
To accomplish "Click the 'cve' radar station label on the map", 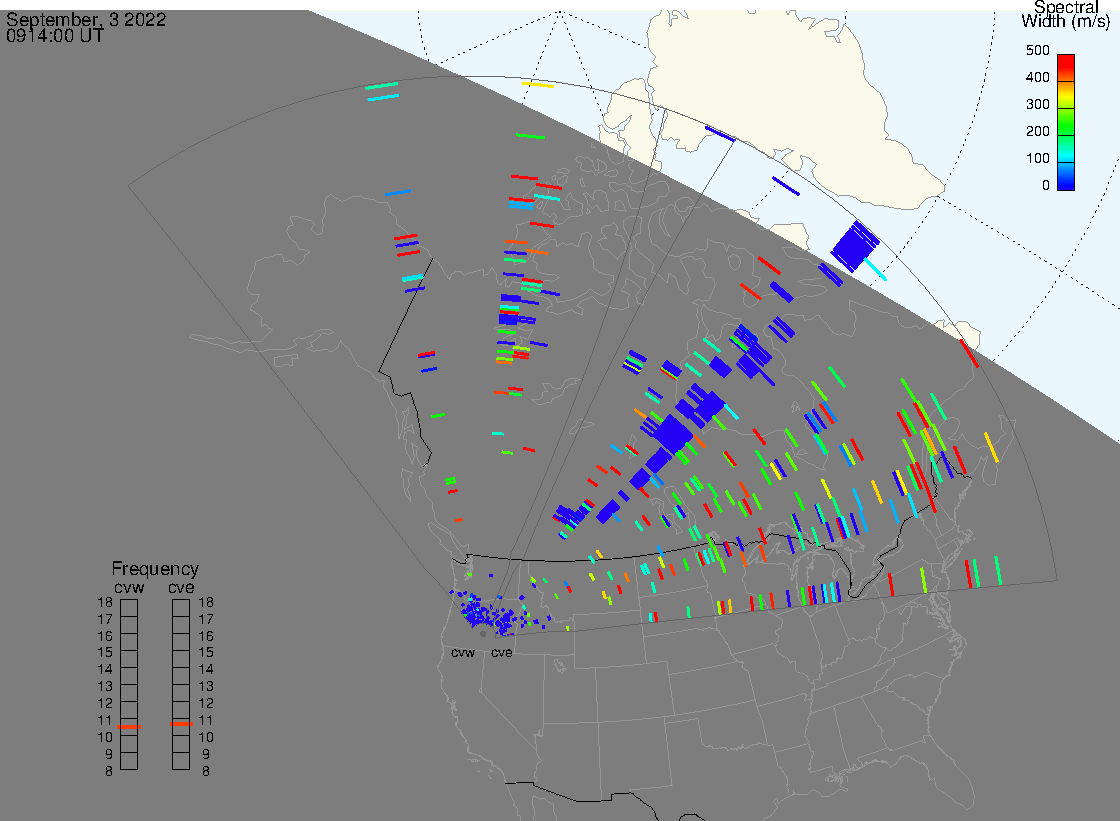I will pyautogui.click(x=501, y=652).
